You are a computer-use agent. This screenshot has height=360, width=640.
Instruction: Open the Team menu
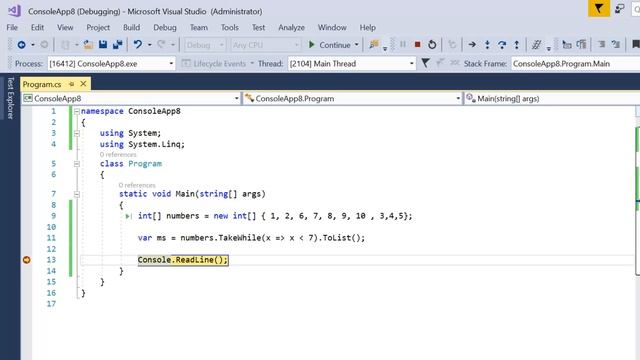pos(199,27)
